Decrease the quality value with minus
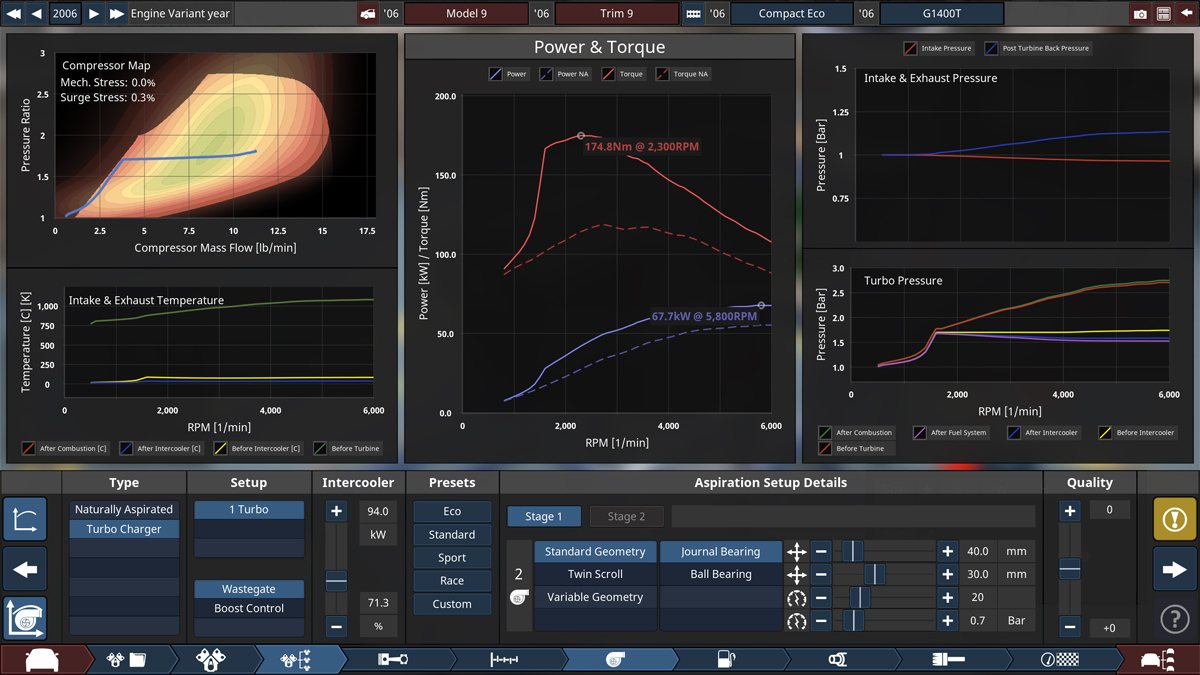Screen dimensions: 1200x675 pyautogui.click(x=1070, y=627)
